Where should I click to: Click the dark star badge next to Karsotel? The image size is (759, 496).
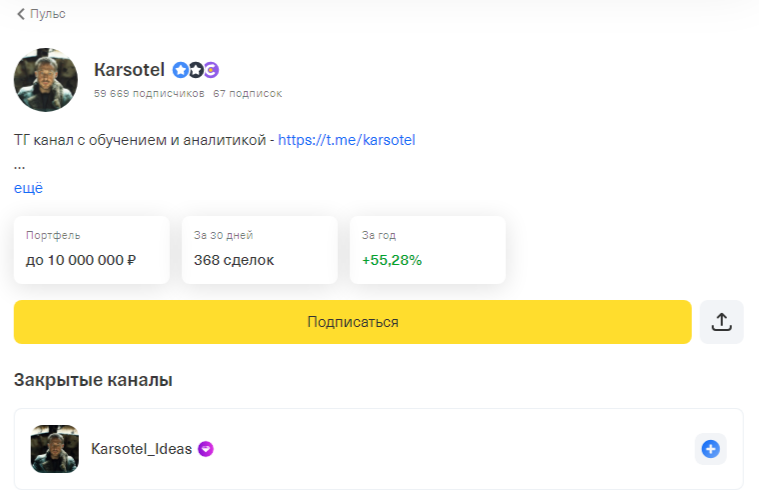[196, 70]
